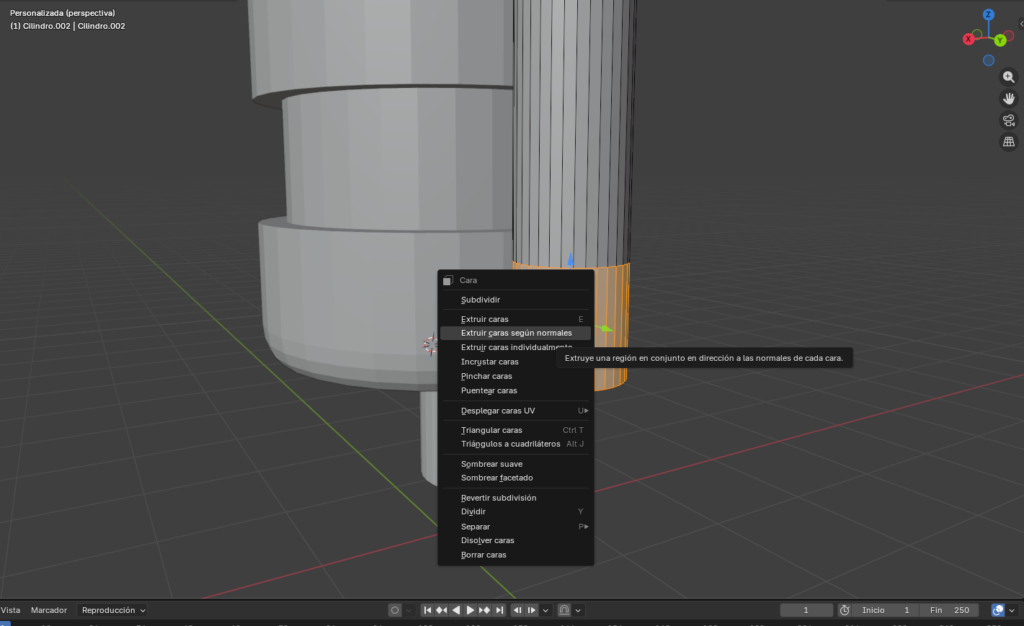Switch perspective with the orthographic projection icon
Screen dimensions: 1024x626
(x=1008, y=142)
